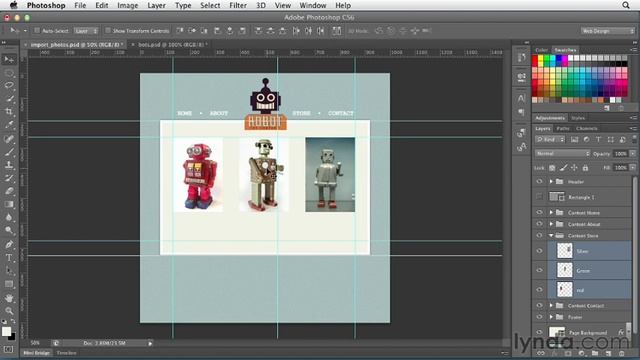Screen dimensions: 640x360
Task: Expand the Content Home group
Action: [551, 213]
